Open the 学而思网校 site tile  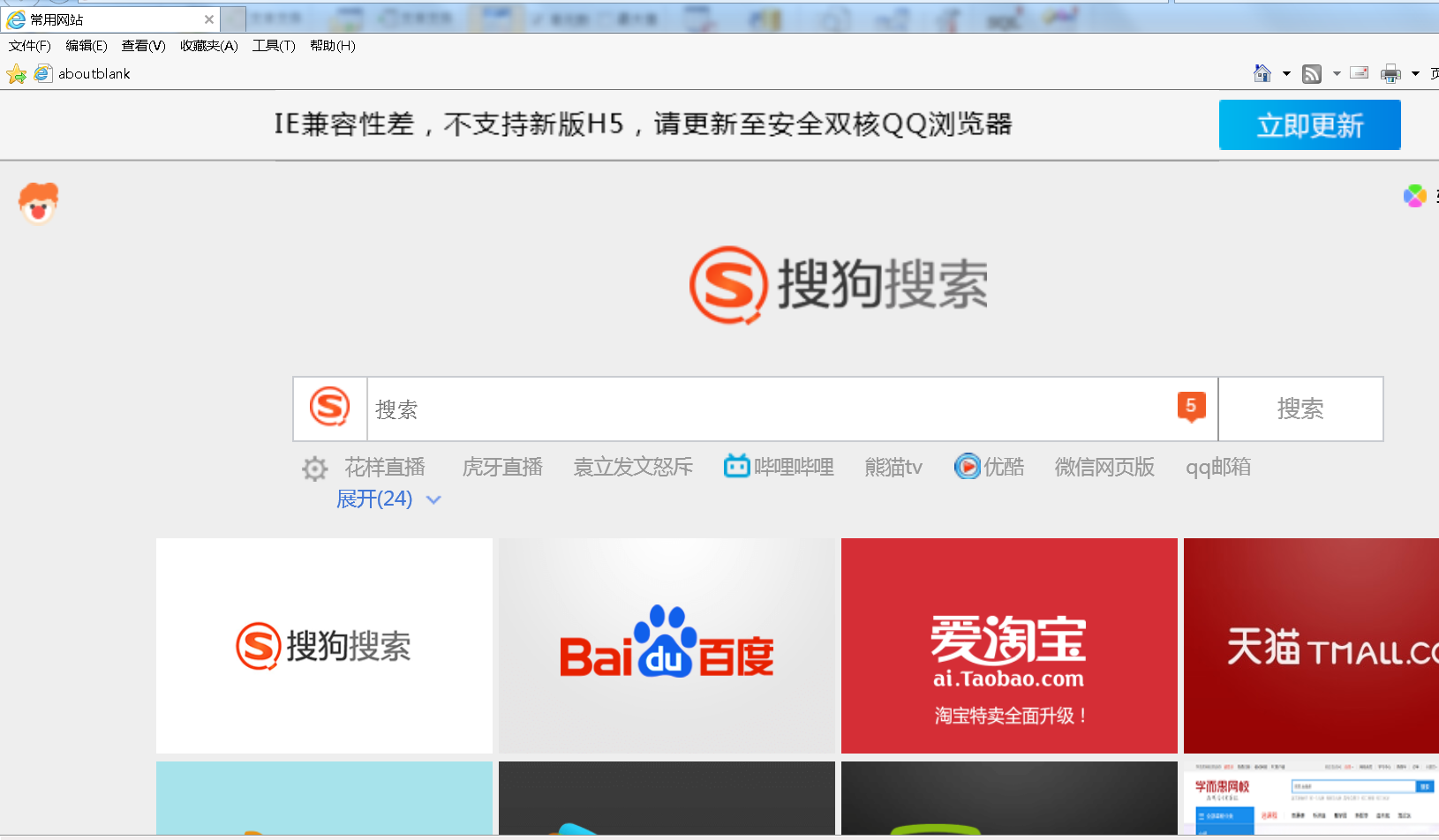pos(1311,799)
